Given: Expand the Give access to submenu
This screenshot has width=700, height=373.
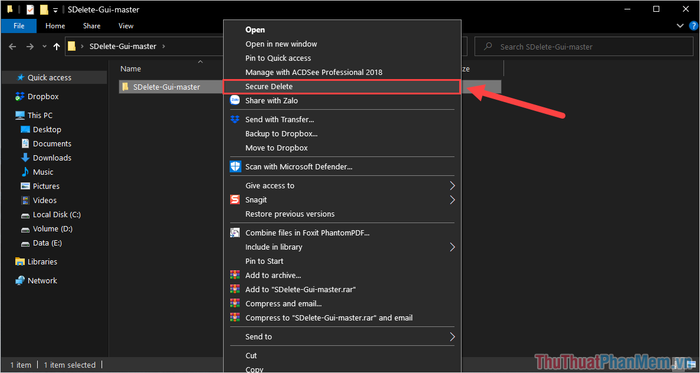Looking at the screenshot, I should click(452, 186).
